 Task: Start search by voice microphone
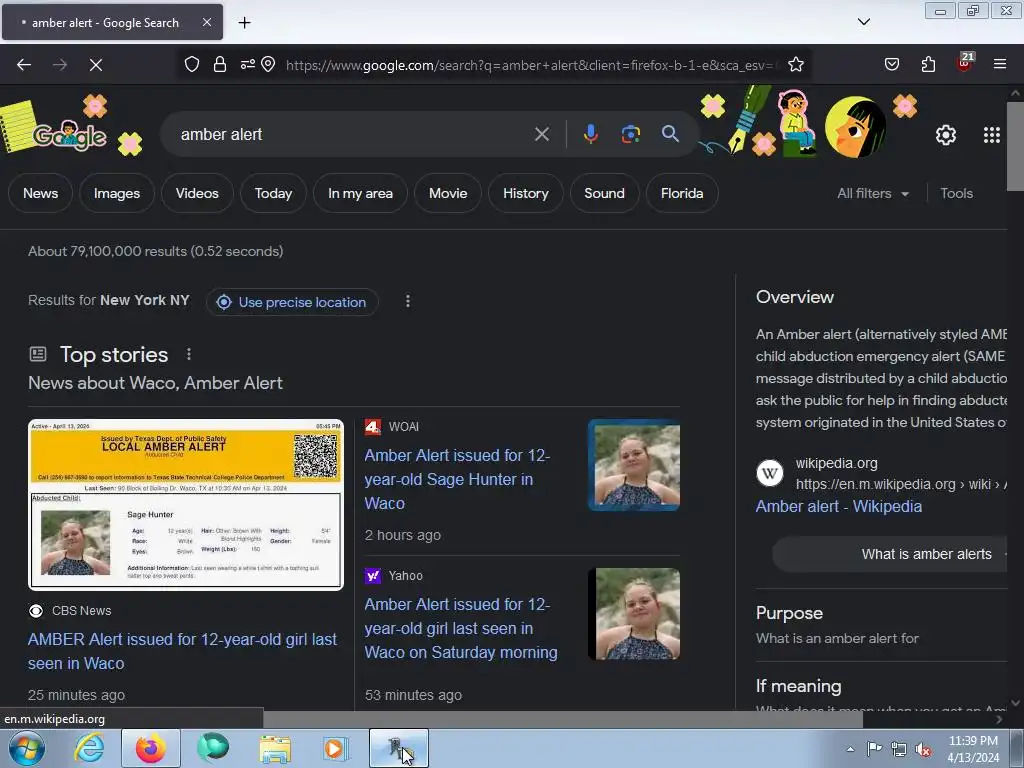[590, 134]
